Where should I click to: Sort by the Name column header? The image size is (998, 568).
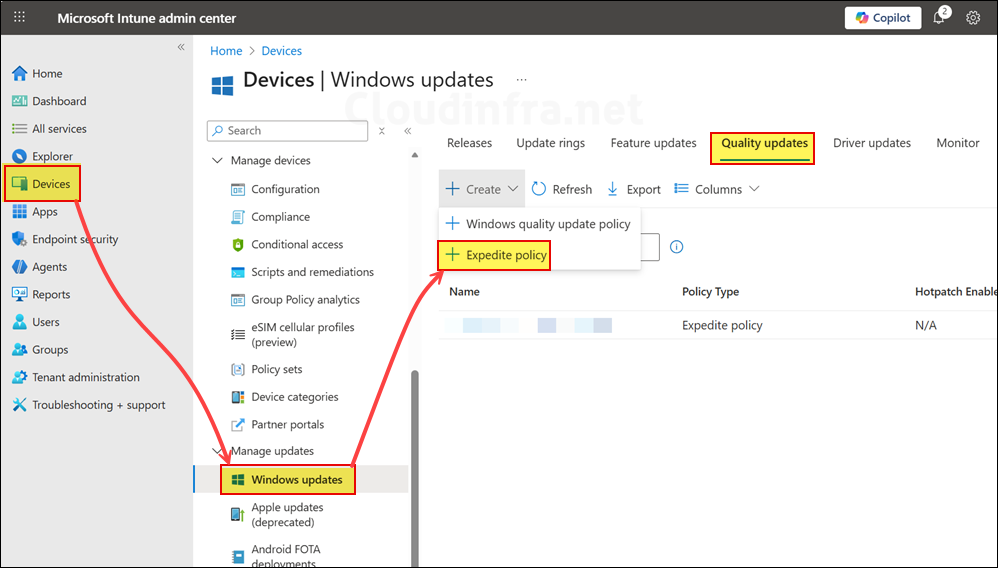tap(465, 292)
